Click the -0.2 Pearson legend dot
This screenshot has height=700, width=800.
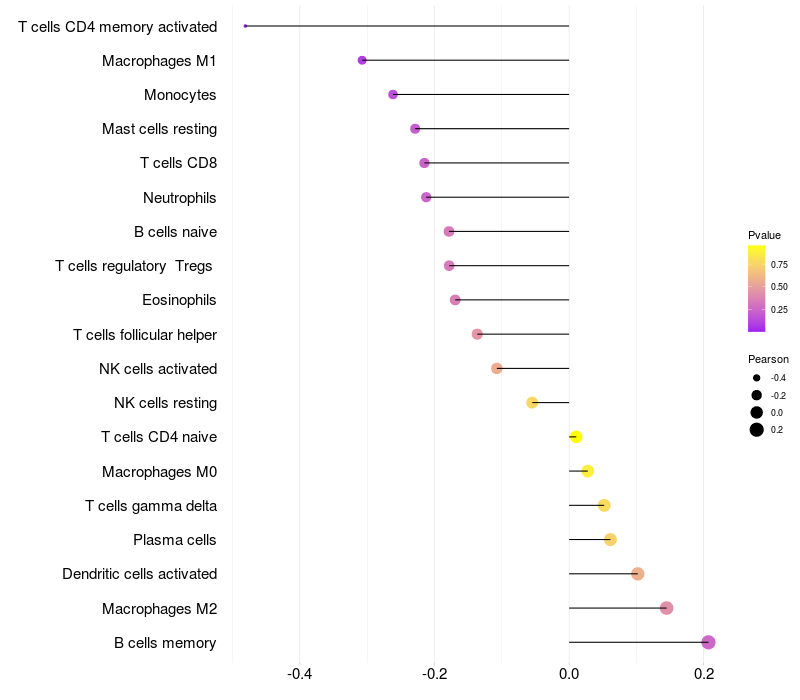[x=757, y=395]
